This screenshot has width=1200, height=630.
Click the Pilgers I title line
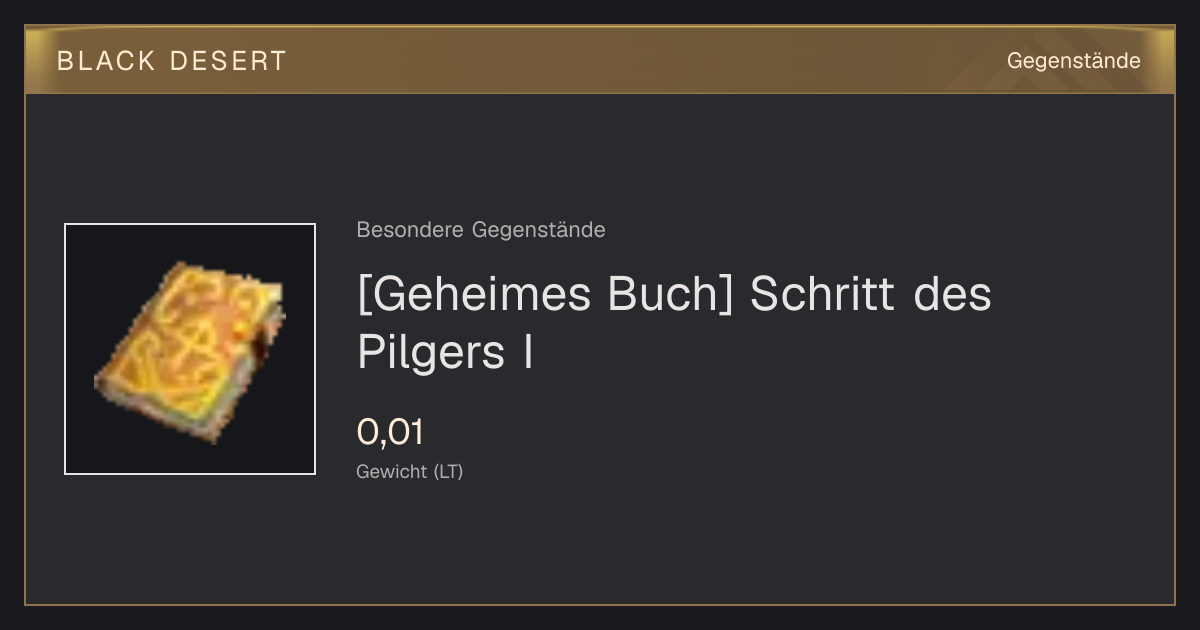[445, 355]
